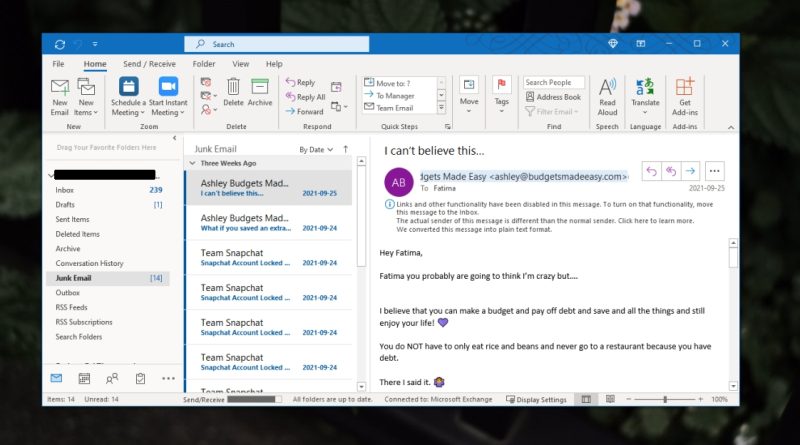Image resolution: width=800 pixels, height=445 pixels.
Task: Open the Search Folders item
Action: pos(108,337)
